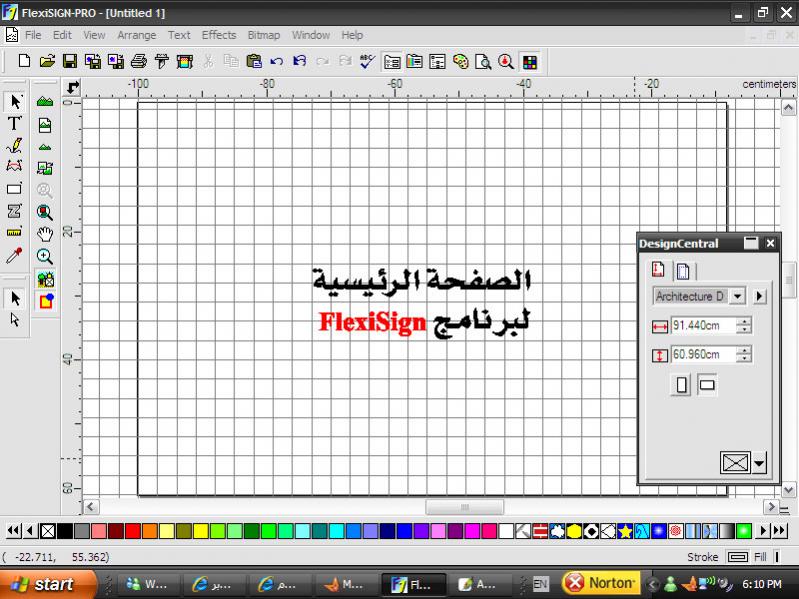The width and height of the screenshot is (799, 599).
Task: Open the Architecture D page size dropdown
Action: [738, 296]
